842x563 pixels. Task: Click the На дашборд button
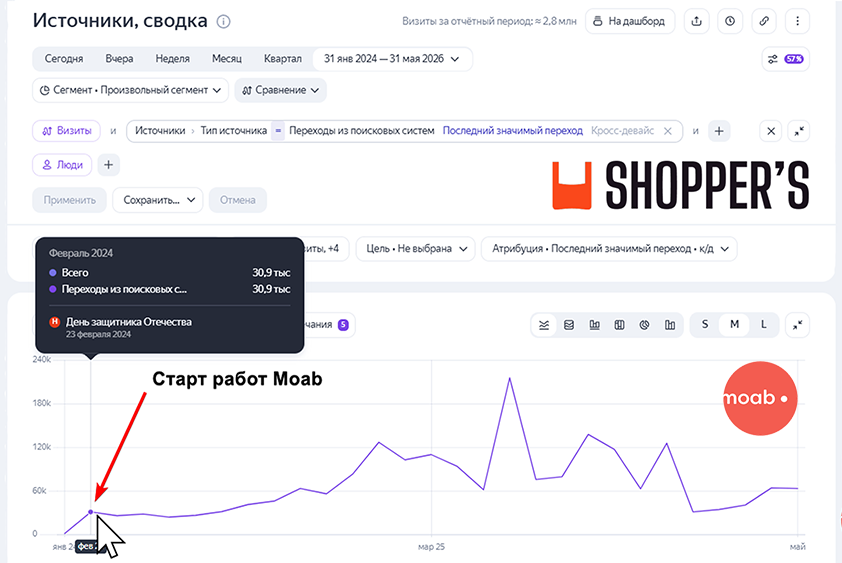629,21
